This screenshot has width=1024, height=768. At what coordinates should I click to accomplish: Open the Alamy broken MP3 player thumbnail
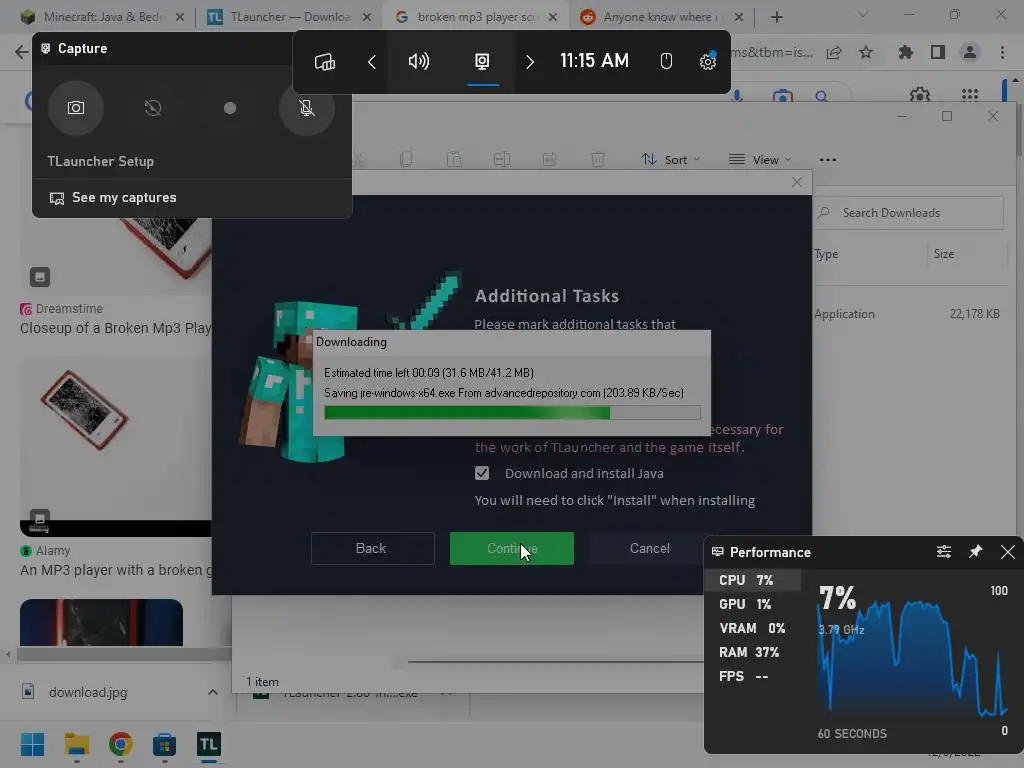116,447
